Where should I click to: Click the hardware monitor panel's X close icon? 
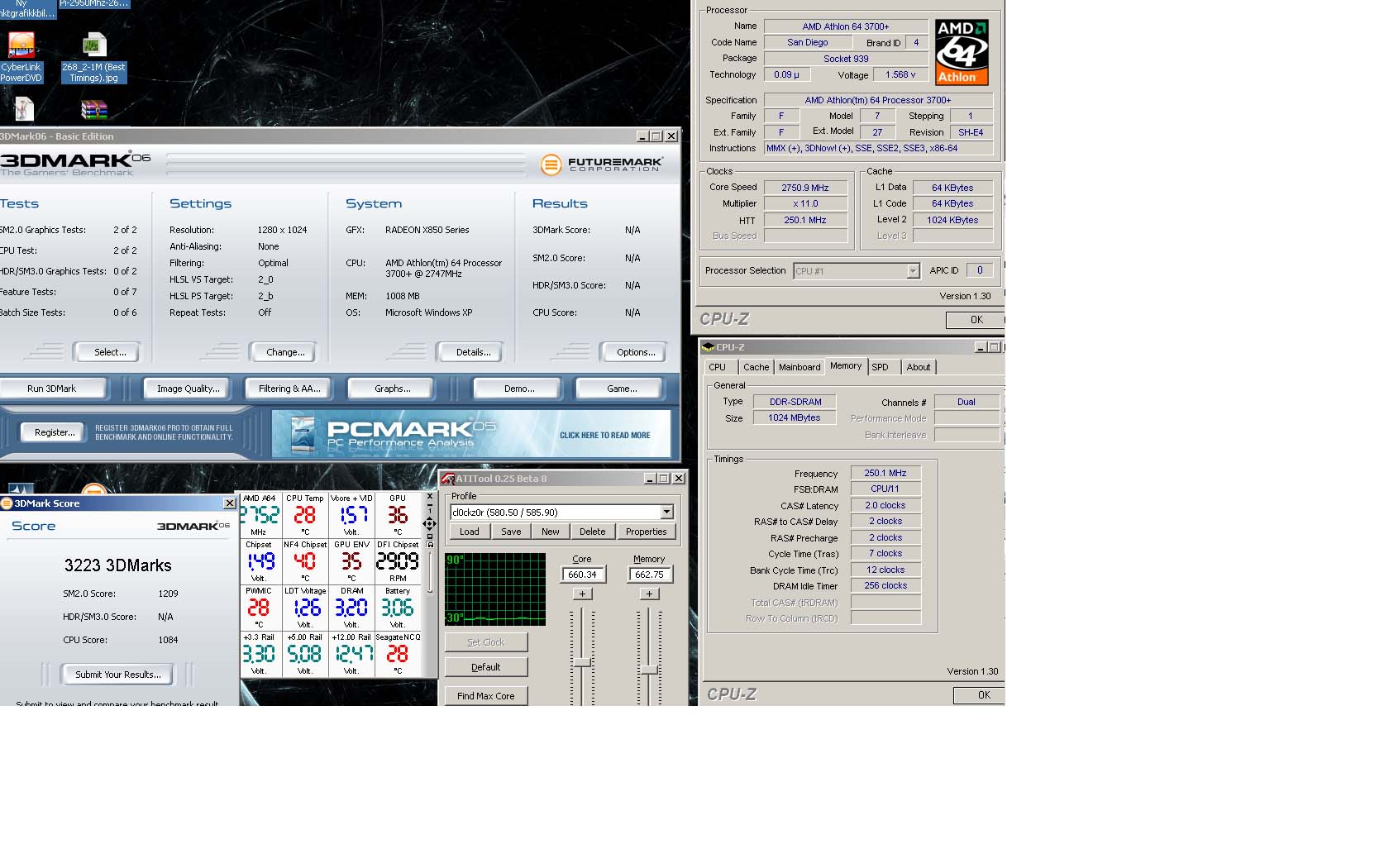tap(429, 497)
